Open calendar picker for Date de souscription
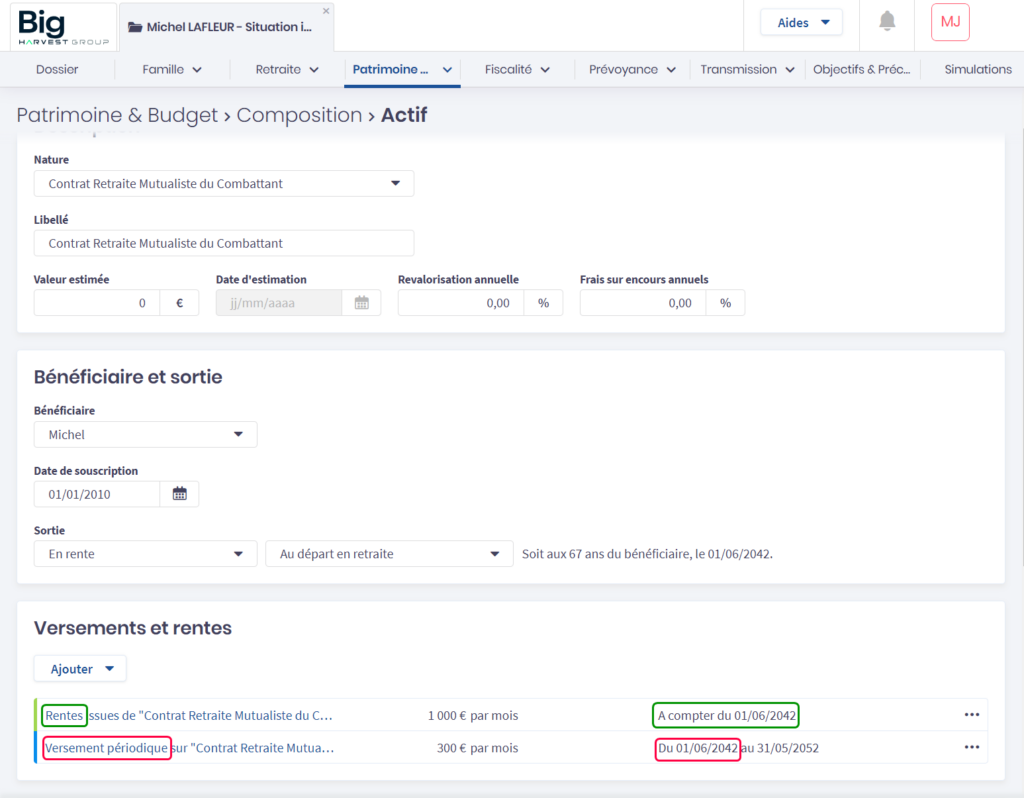The image size is (1024, 798). point(180,494)
